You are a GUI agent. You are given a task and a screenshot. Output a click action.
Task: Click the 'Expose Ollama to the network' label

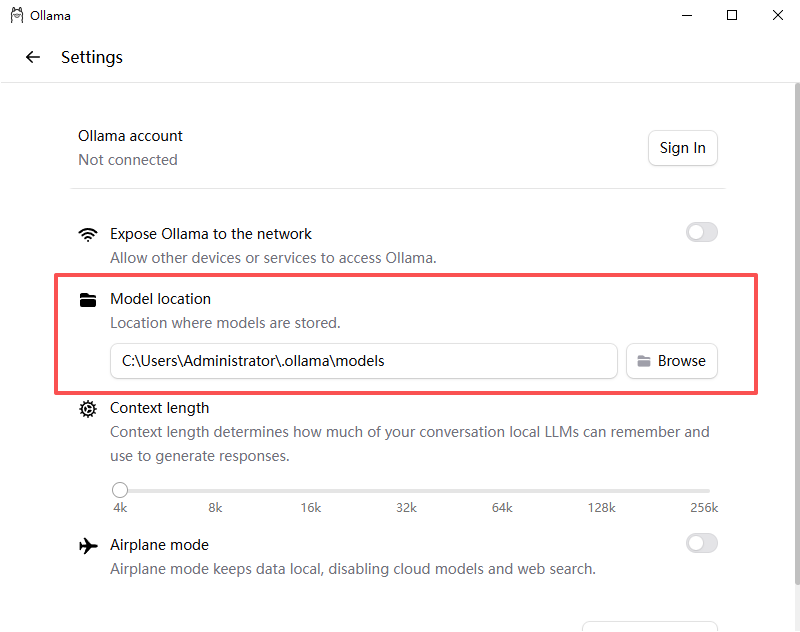click(211, 234)
